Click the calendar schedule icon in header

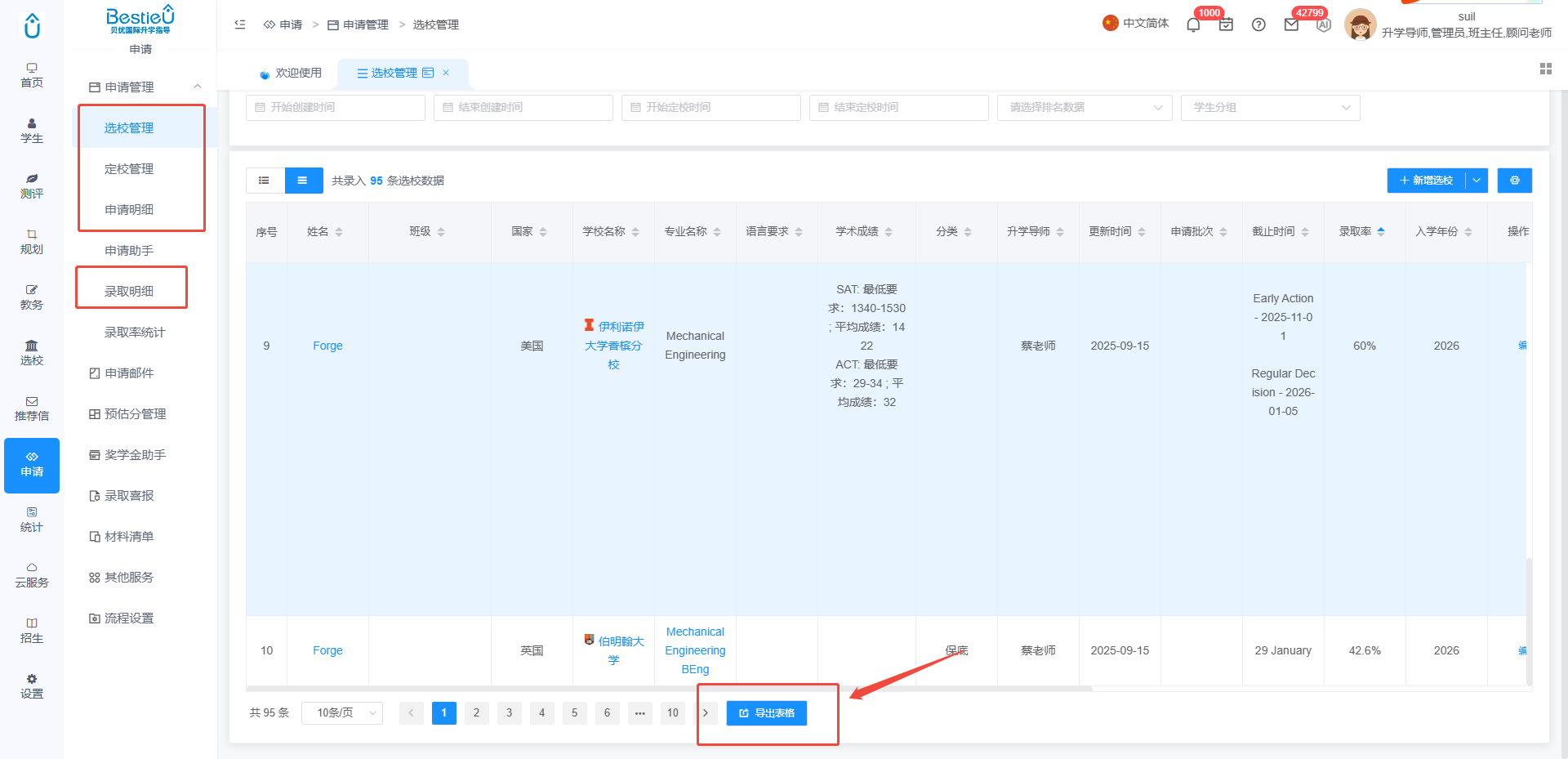tap(1226, 25)
